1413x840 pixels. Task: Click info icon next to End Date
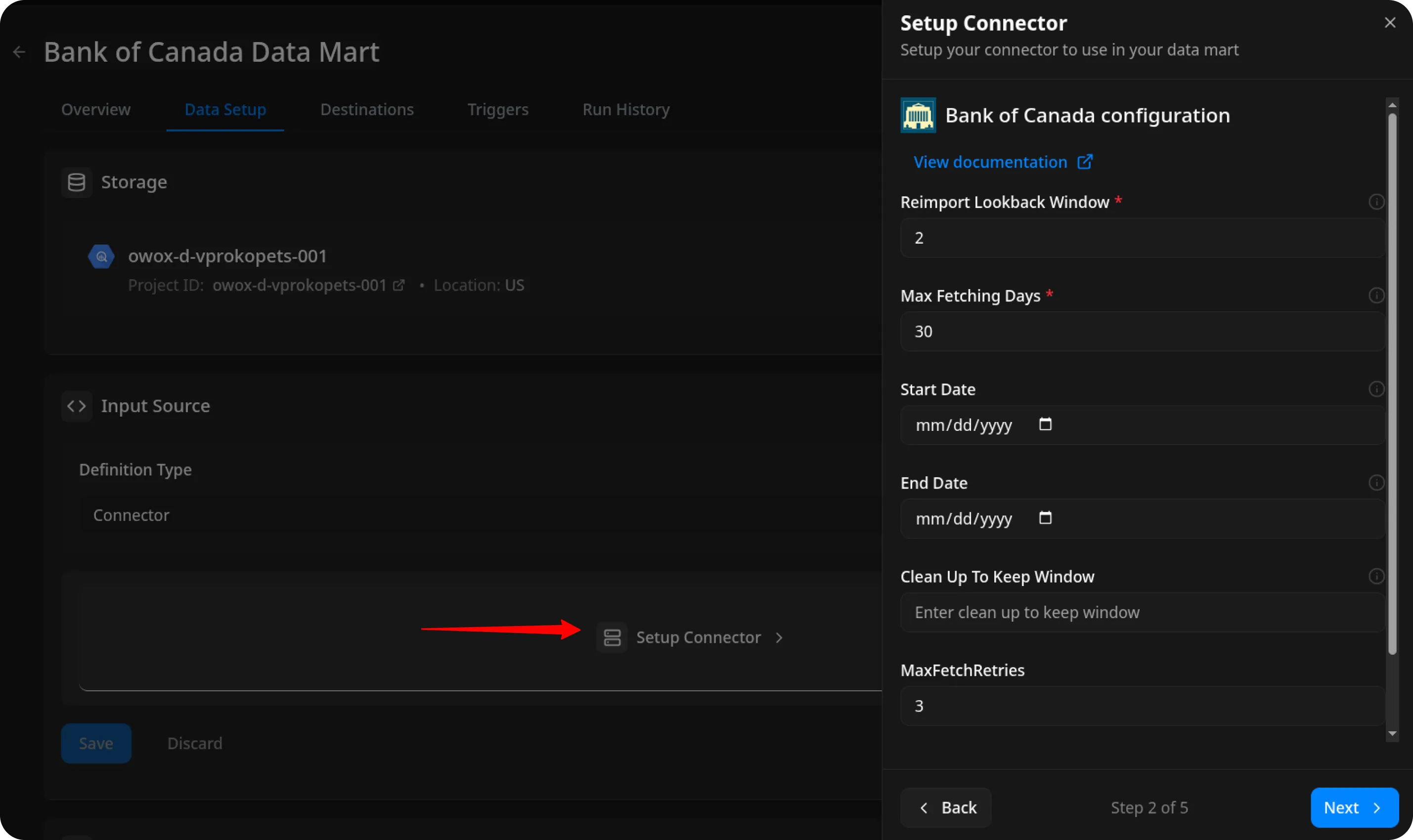(1376, 483)
